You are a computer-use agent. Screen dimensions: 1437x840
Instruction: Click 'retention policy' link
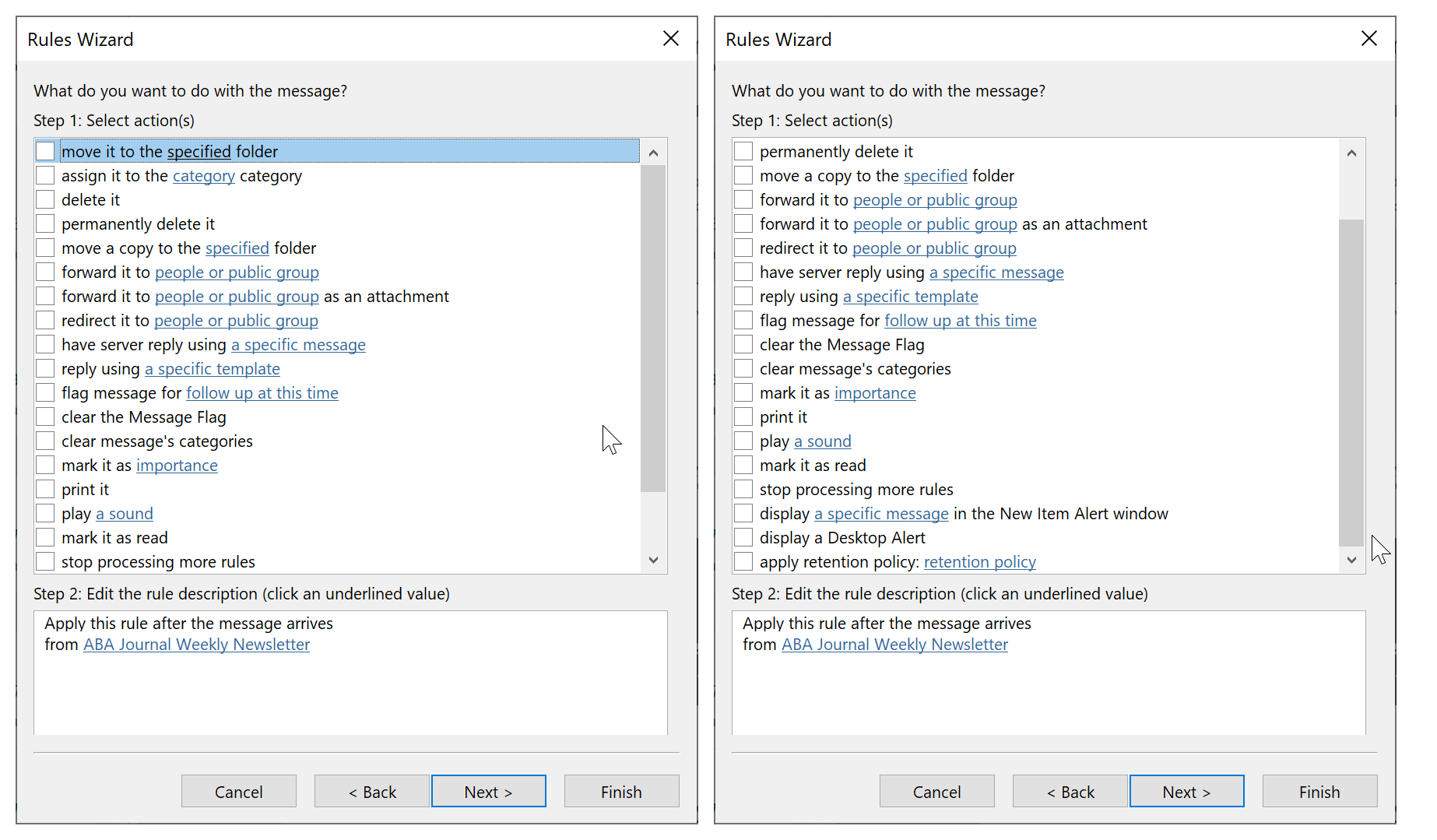tap(980, 562)
